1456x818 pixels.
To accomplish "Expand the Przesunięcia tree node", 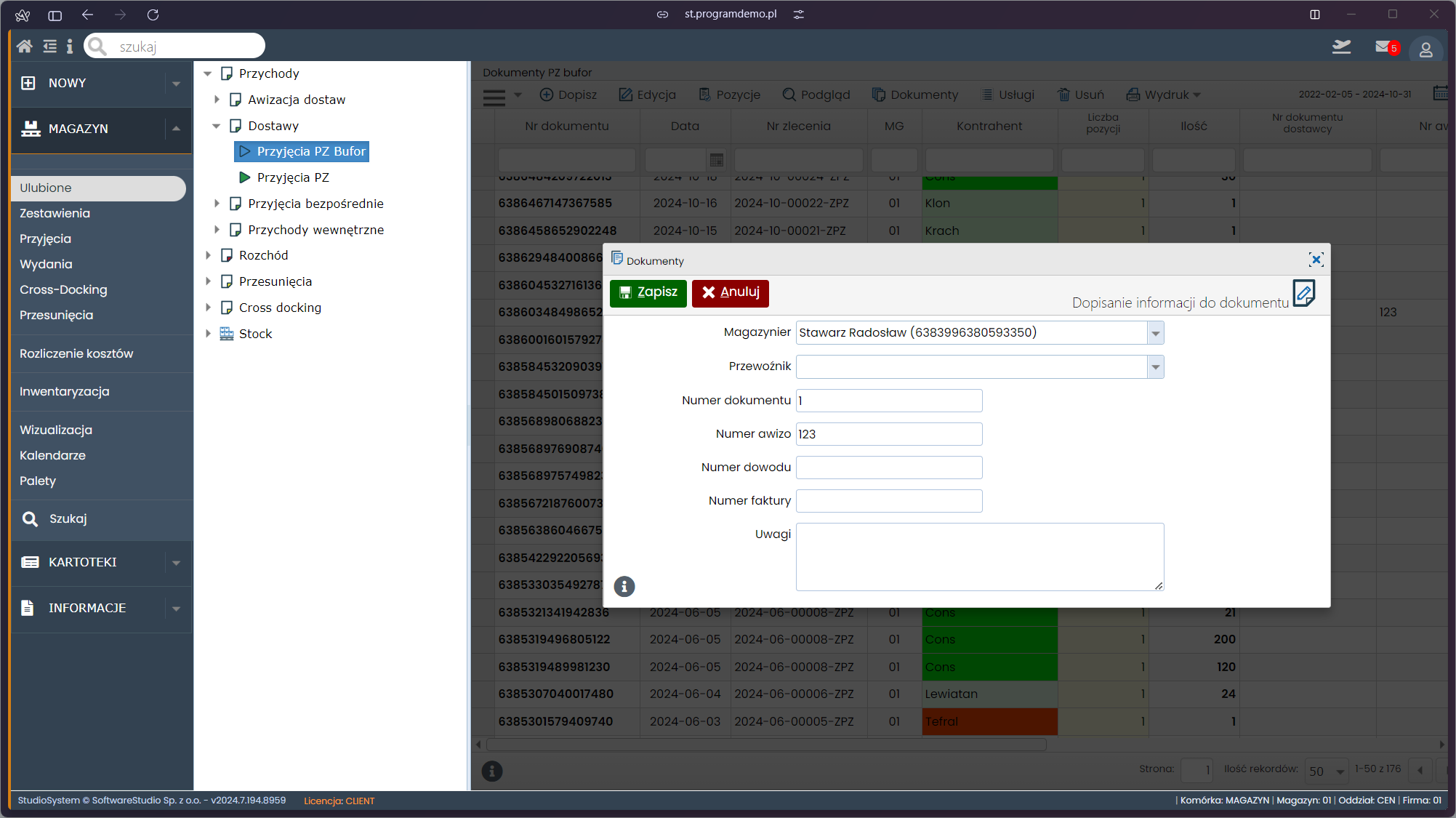I will [x=208, y=281].
